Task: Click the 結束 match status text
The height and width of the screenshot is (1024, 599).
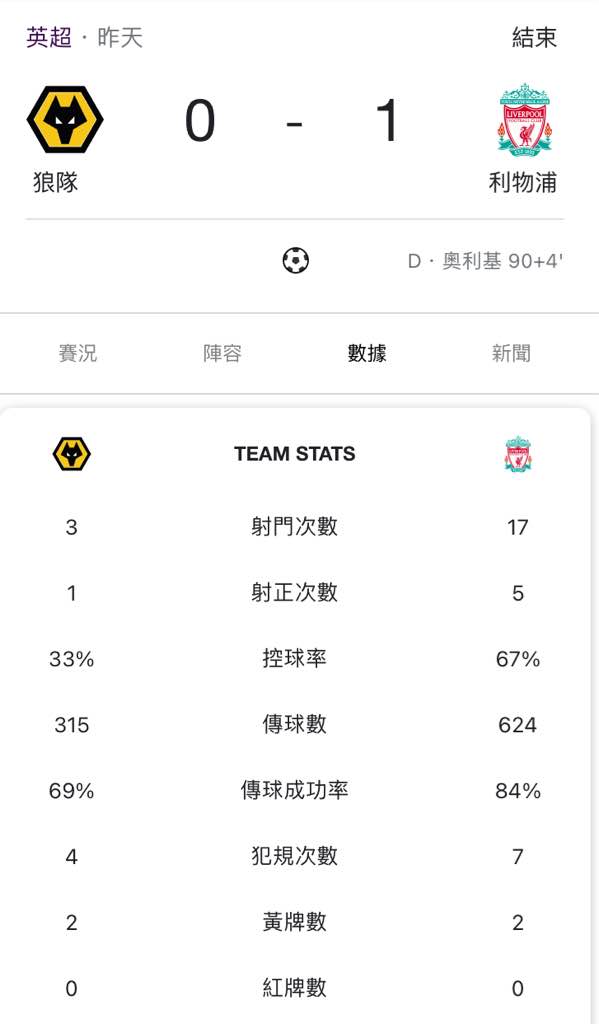Action: pos(534,37)
